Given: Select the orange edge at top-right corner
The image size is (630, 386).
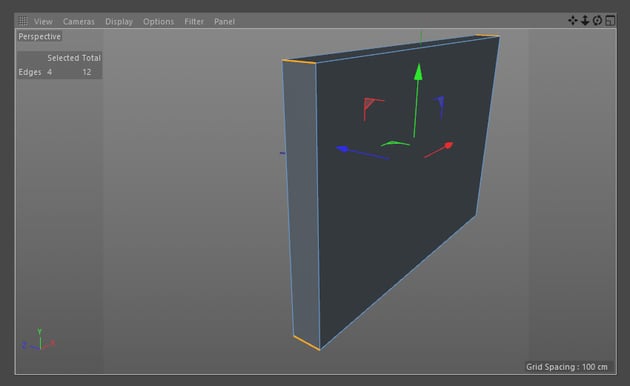Looking at the screenshot, I should tap(487, 36).
